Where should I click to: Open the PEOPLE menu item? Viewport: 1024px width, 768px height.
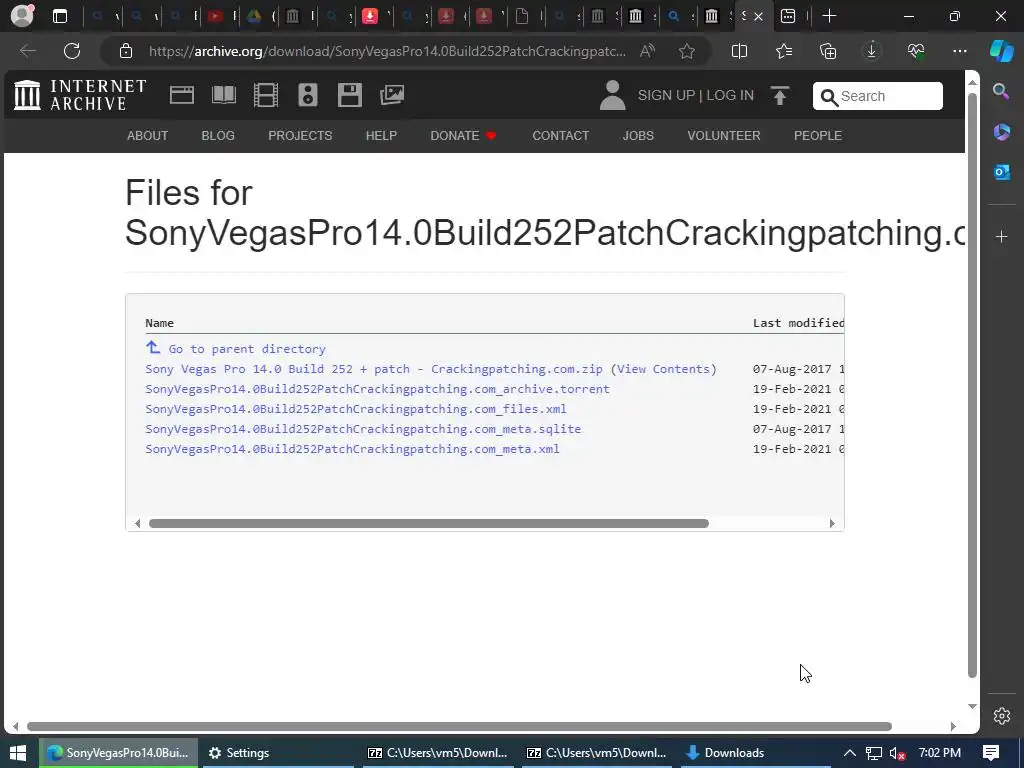coord(818,136)
